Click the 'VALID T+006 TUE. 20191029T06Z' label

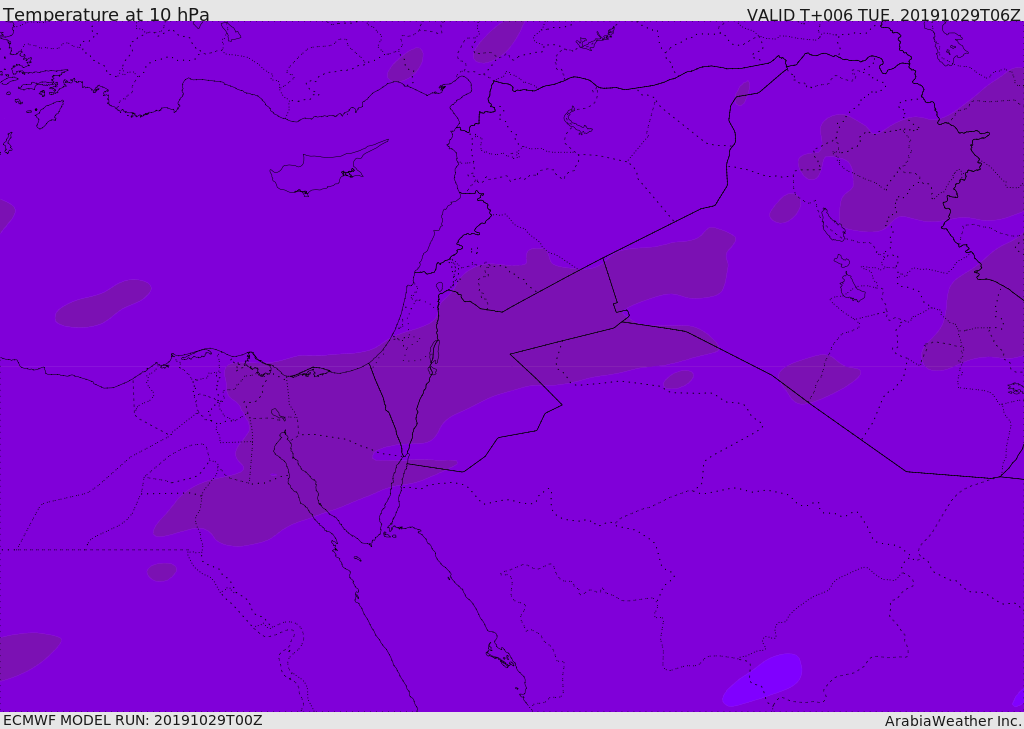[x=884, y=14]
